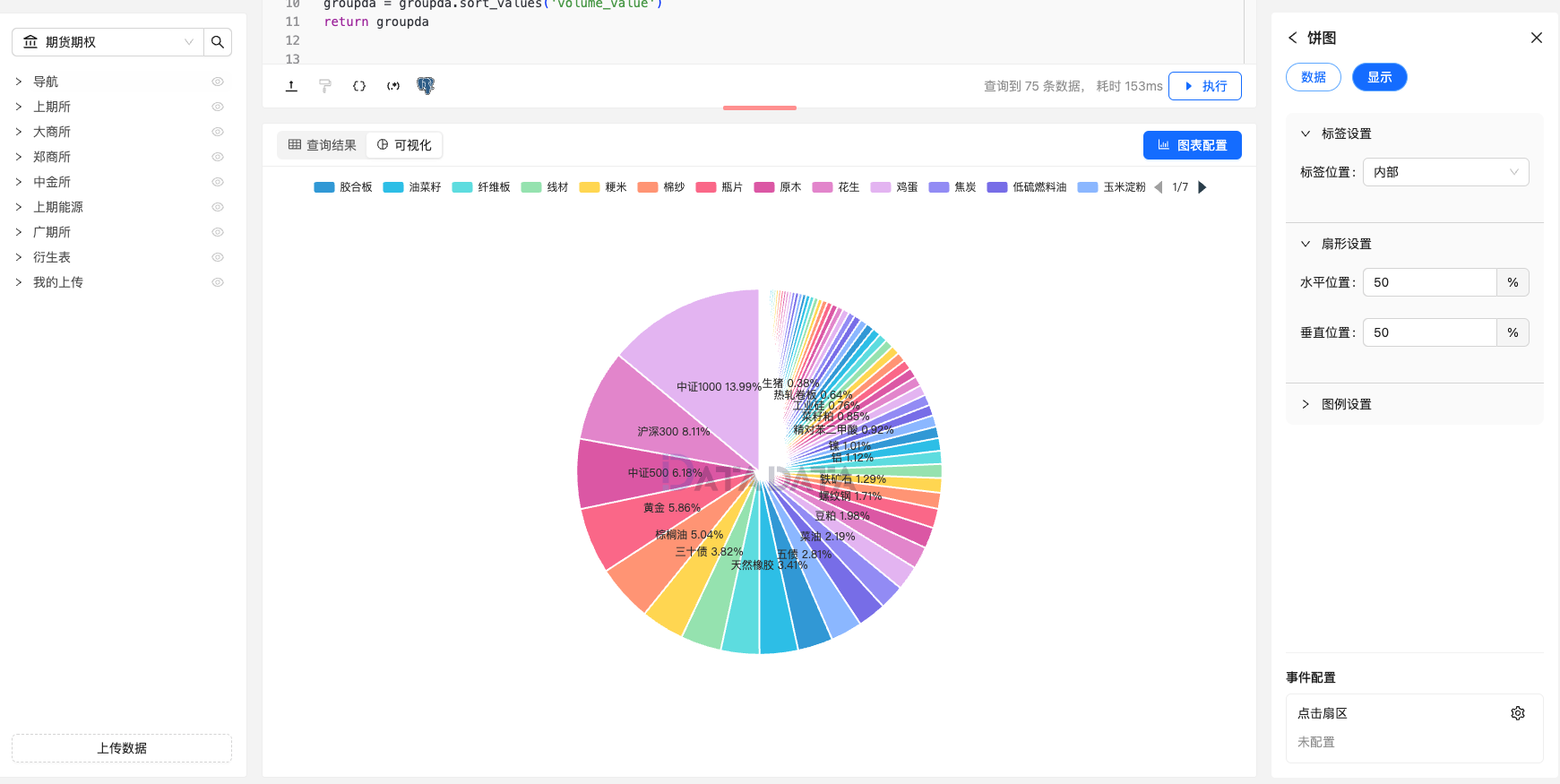
Task: Toggle the 棉纱 legend swatch
Action: 648,187
